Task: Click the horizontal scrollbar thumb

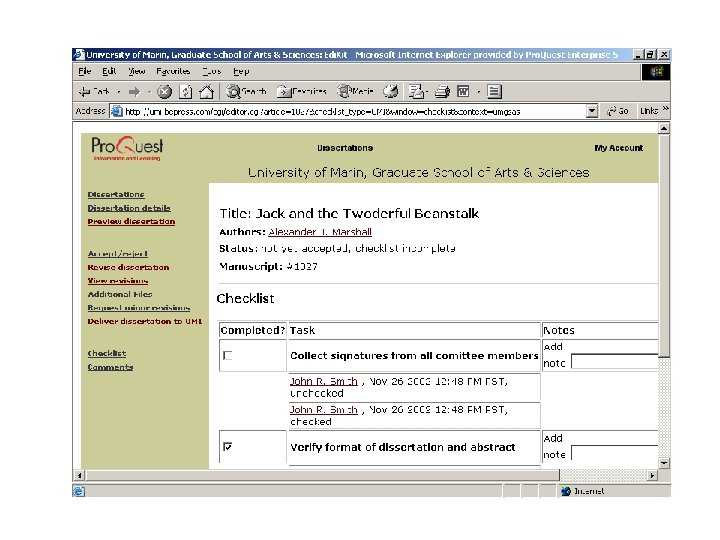Action: click(x=322, y=475)
